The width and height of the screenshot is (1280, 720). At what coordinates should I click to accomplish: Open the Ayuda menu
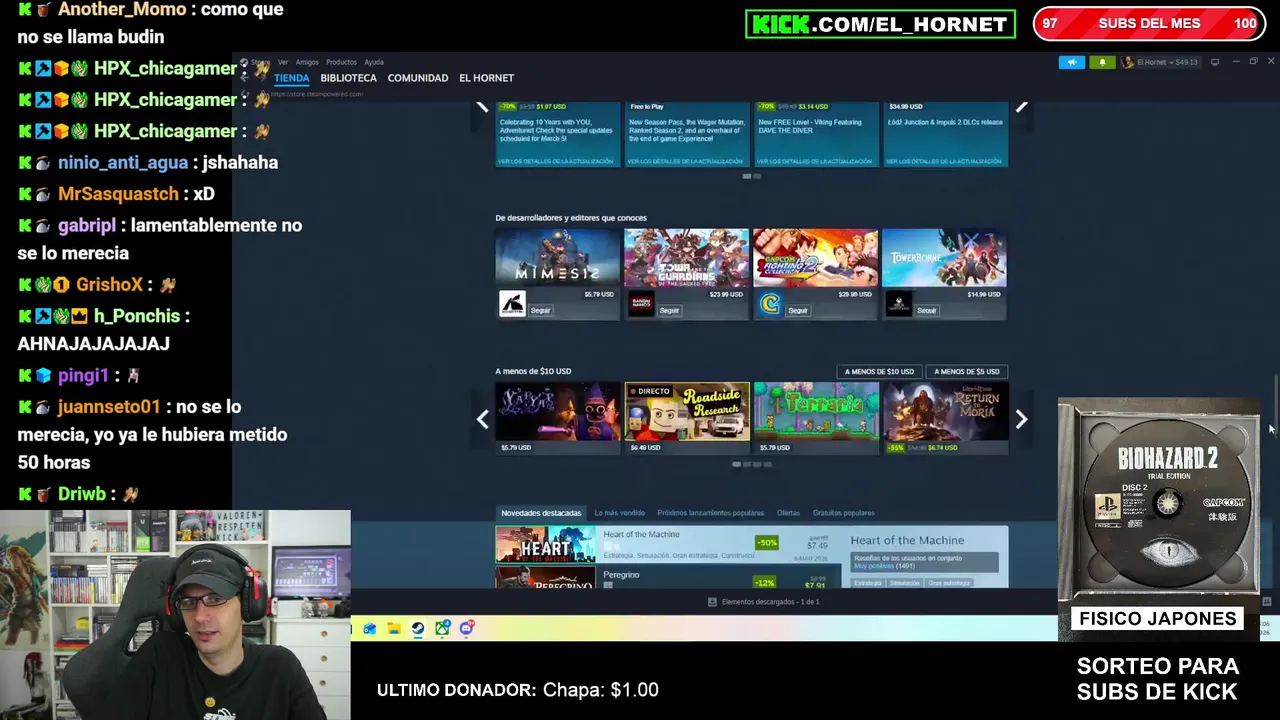click(374, 62)
